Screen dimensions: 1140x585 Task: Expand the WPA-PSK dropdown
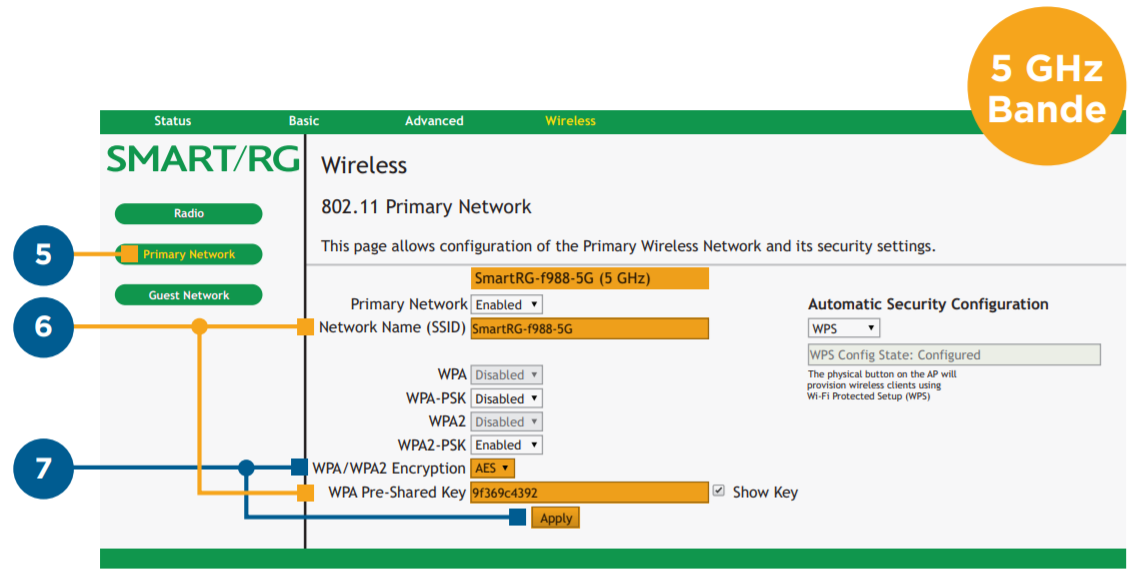pyautogui.click(x=507, y=398)
